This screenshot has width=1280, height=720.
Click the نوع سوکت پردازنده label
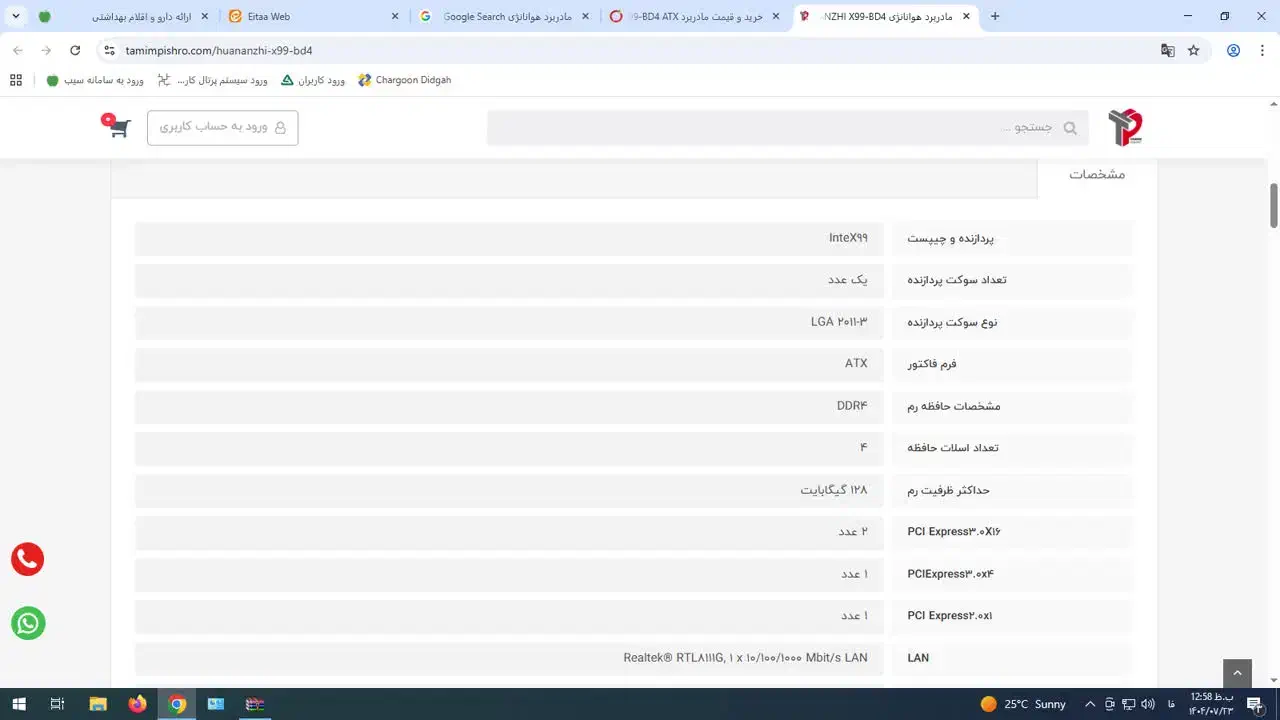[952, 322]
